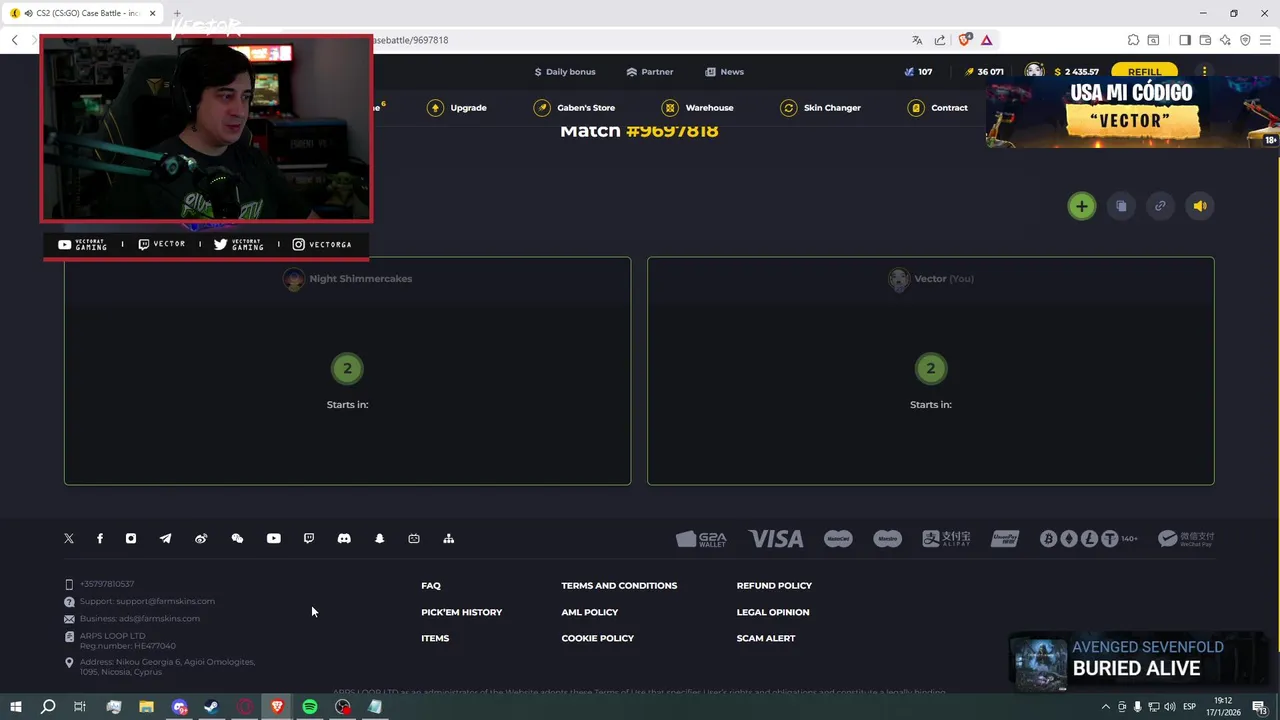
Task: Click the user avatar in header
Action: point(1035,71)
